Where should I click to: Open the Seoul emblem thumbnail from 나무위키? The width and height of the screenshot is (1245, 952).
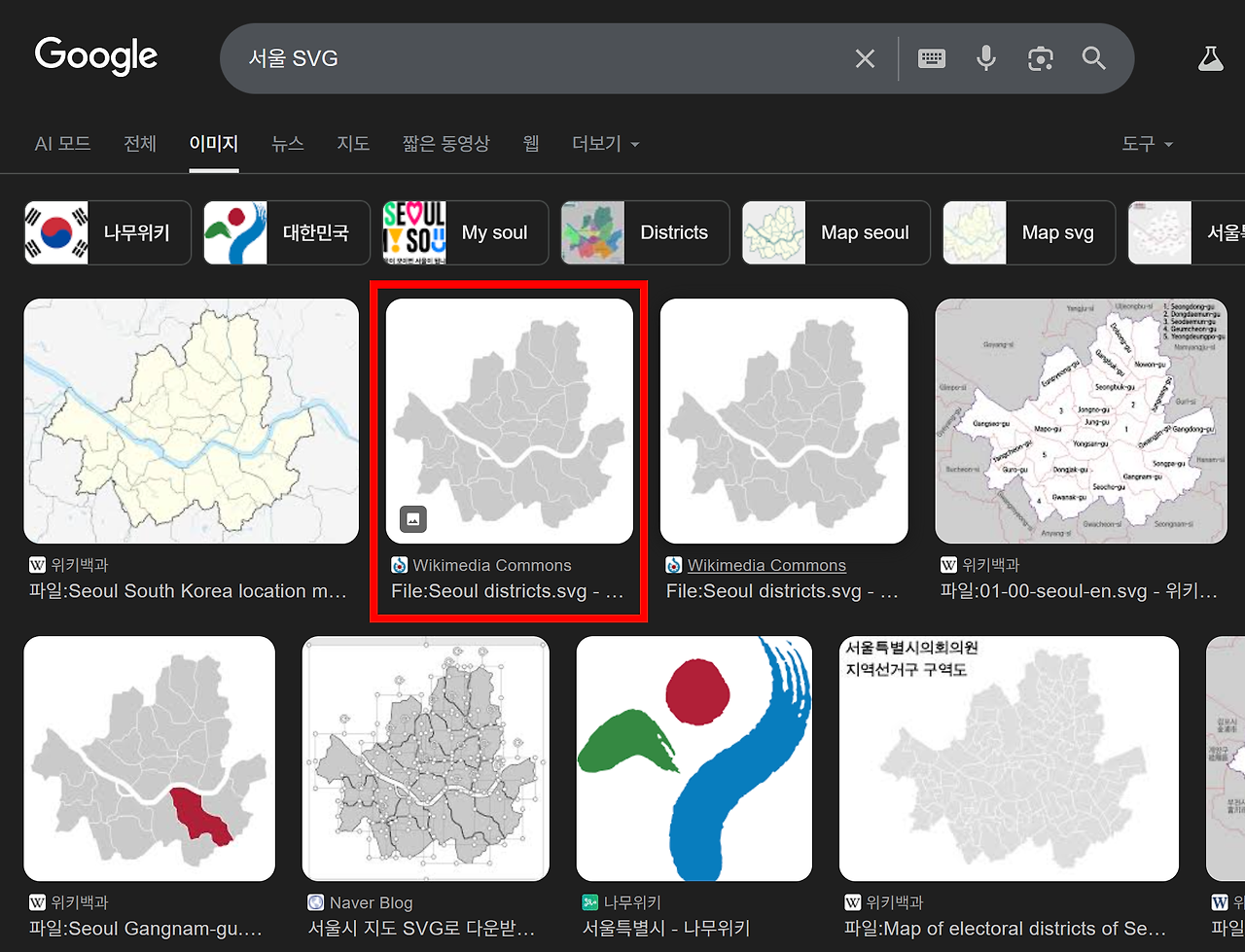694,758
